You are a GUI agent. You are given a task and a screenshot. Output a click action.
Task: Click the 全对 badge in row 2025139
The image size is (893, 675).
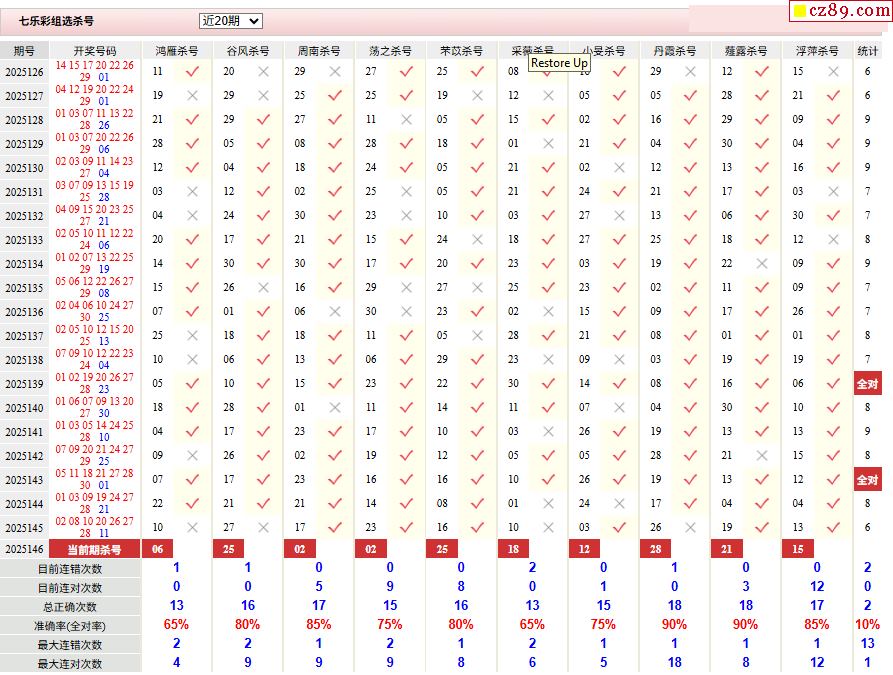(867, 384)
